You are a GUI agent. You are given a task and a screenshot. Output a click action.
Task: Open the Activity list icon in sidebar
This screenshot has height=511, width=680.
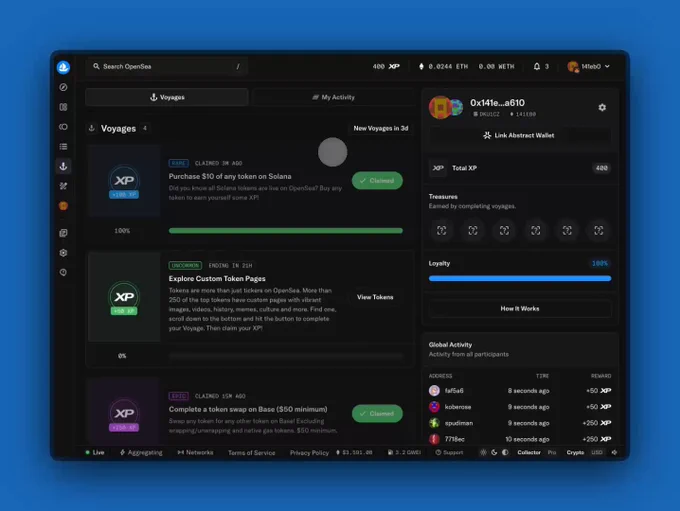pyautogui.click(x=63, y=147)
